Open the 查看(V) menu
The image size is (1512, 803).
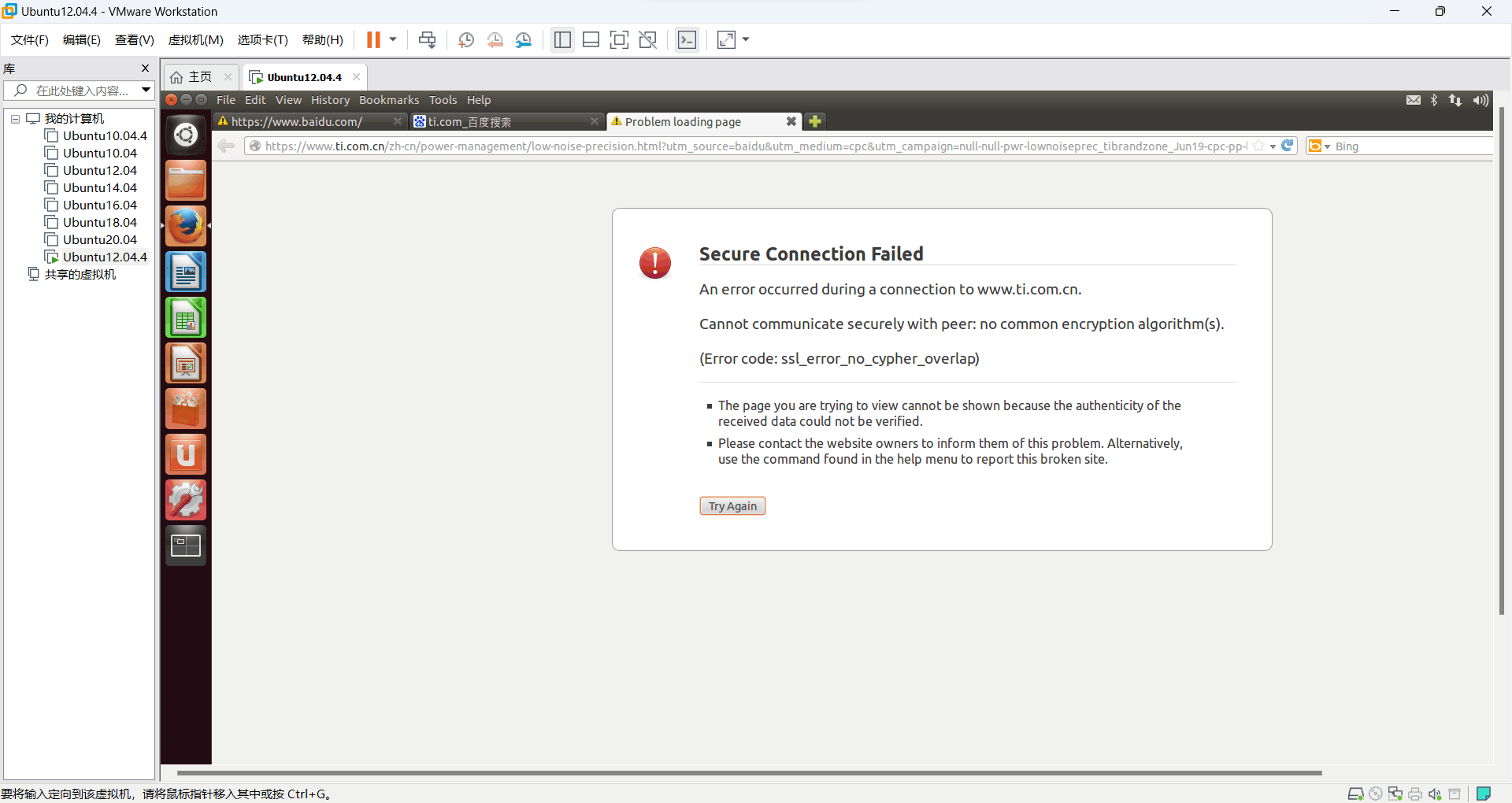135,39
